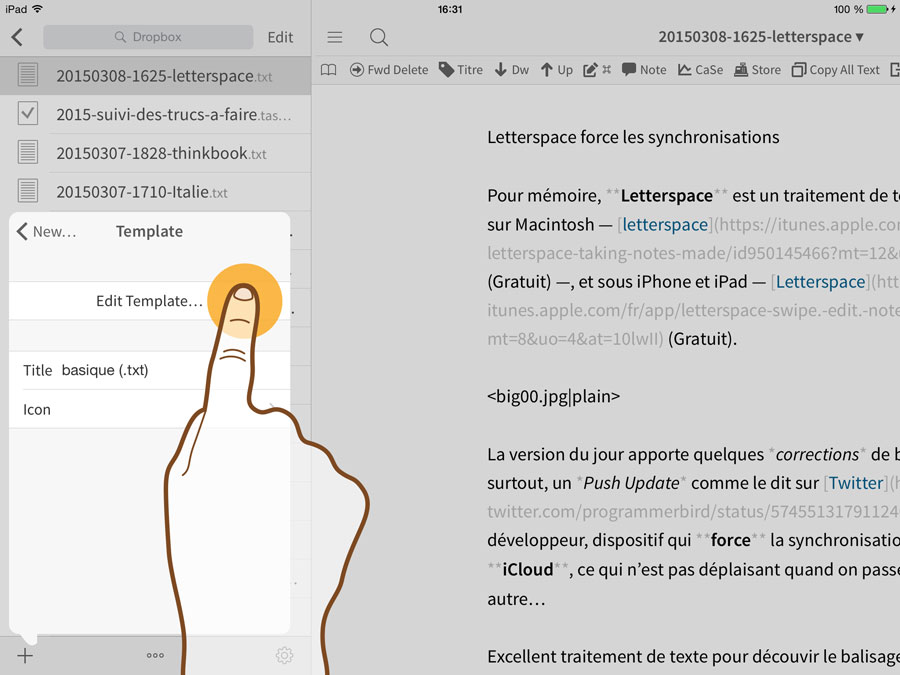Tap the heading Letterspace force les synchronisations
This screenshot has width=900, height=675.
633,137
